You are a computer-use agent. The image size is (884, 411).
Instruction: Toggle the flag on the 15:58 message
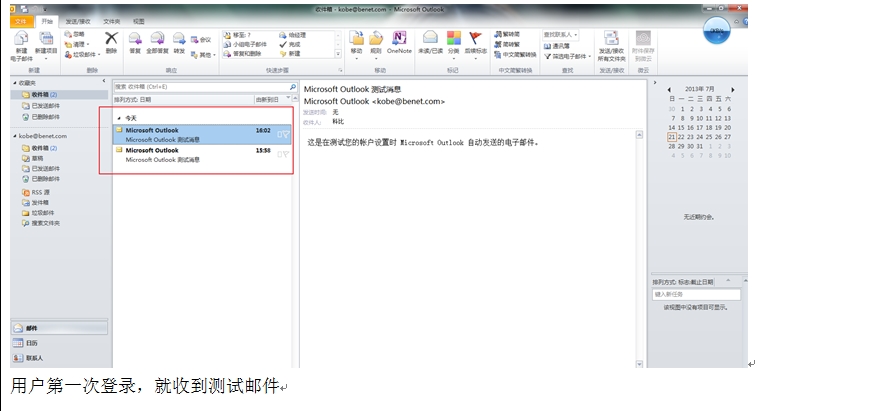pos(286,154)
